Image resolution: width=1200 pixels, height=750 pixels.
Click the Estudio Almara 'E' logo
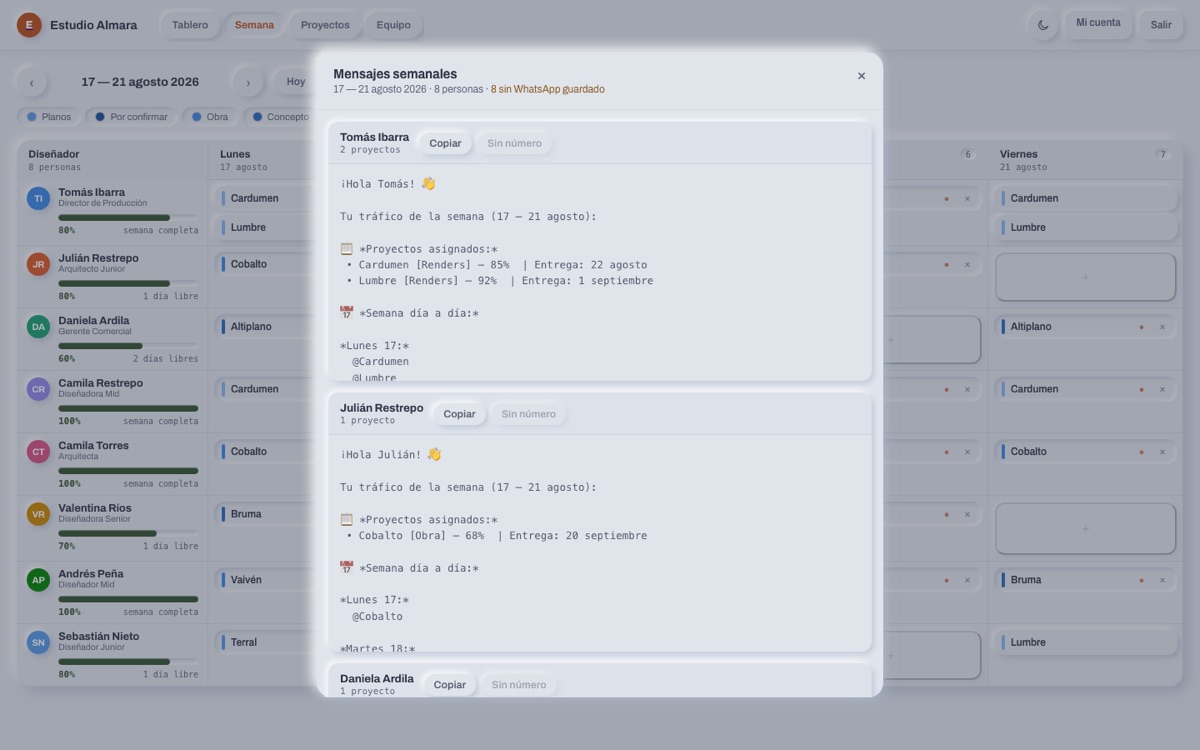(29, 25)
